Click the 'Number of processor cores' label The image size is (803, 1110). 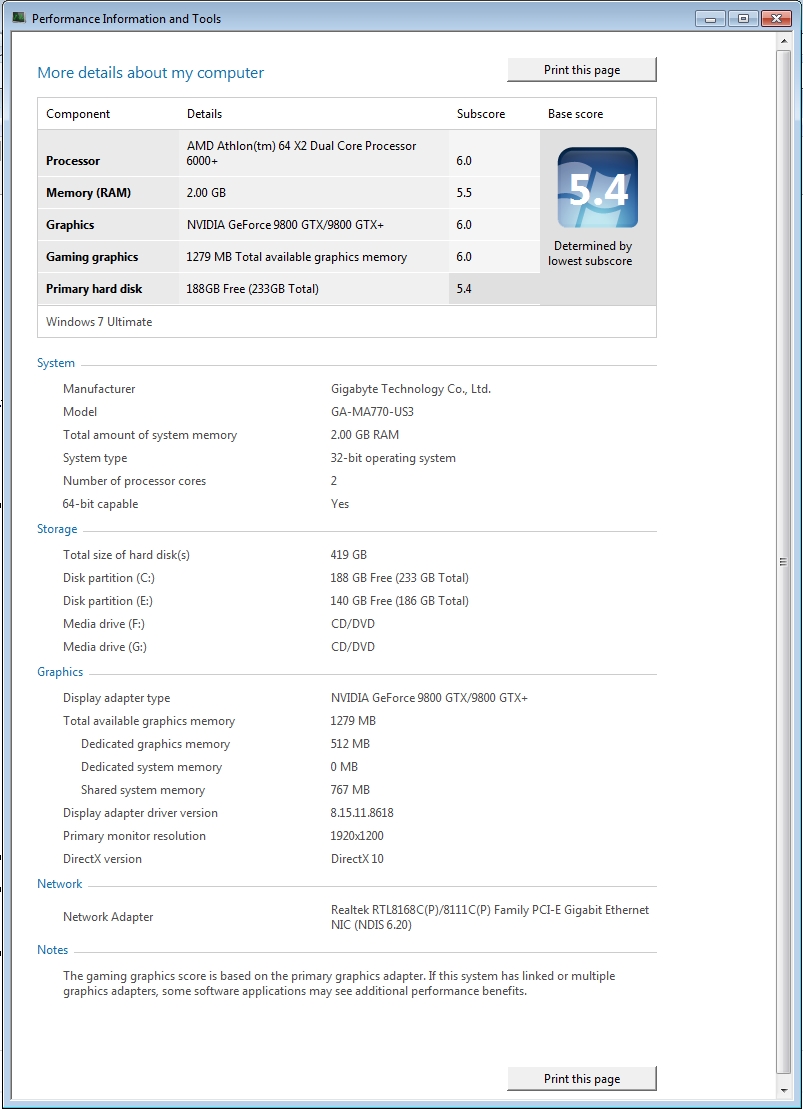click(135, 481)
